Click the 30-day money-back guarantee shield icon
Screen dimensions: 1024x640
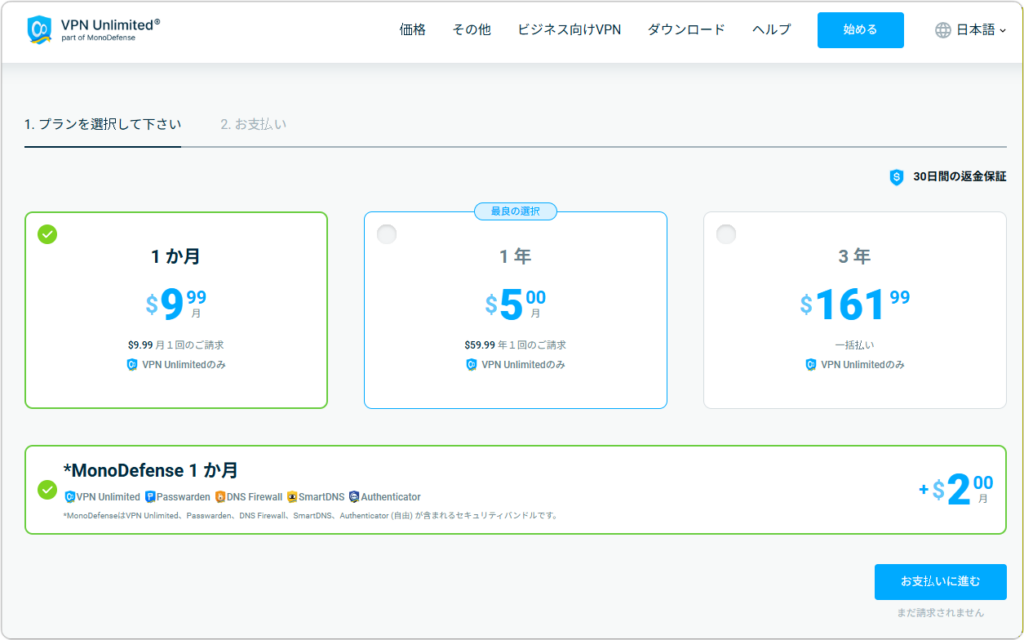[x=896, y=177]
